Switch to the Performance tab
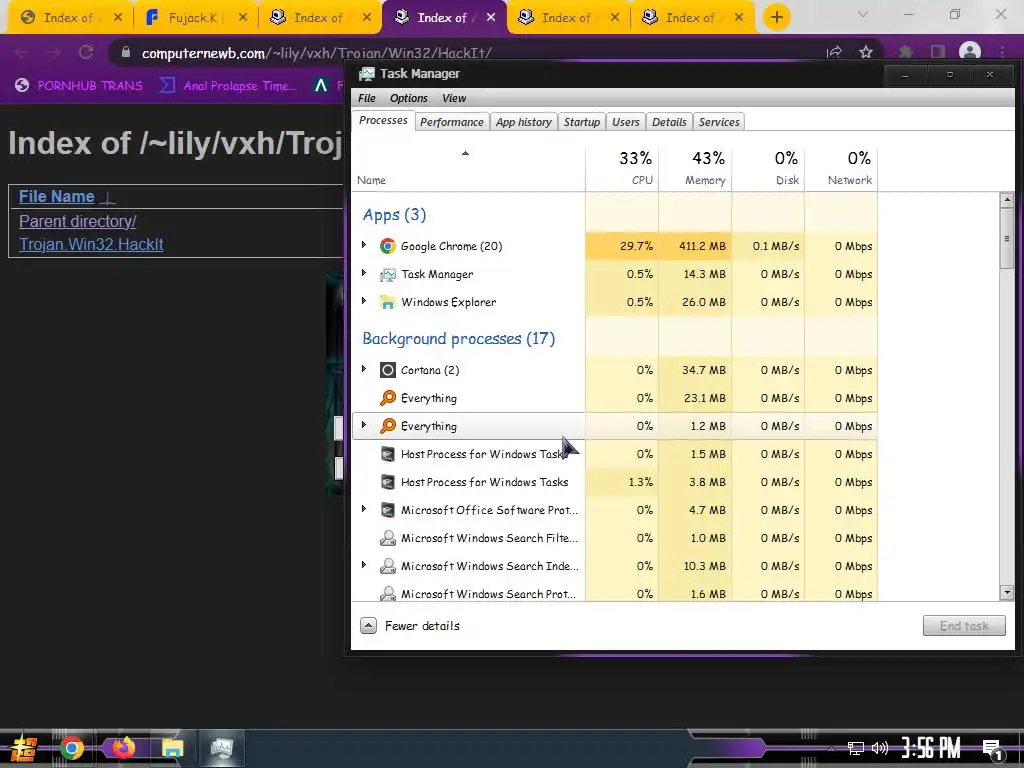This screenshot has height=768, width=1024. click(452, 122)
